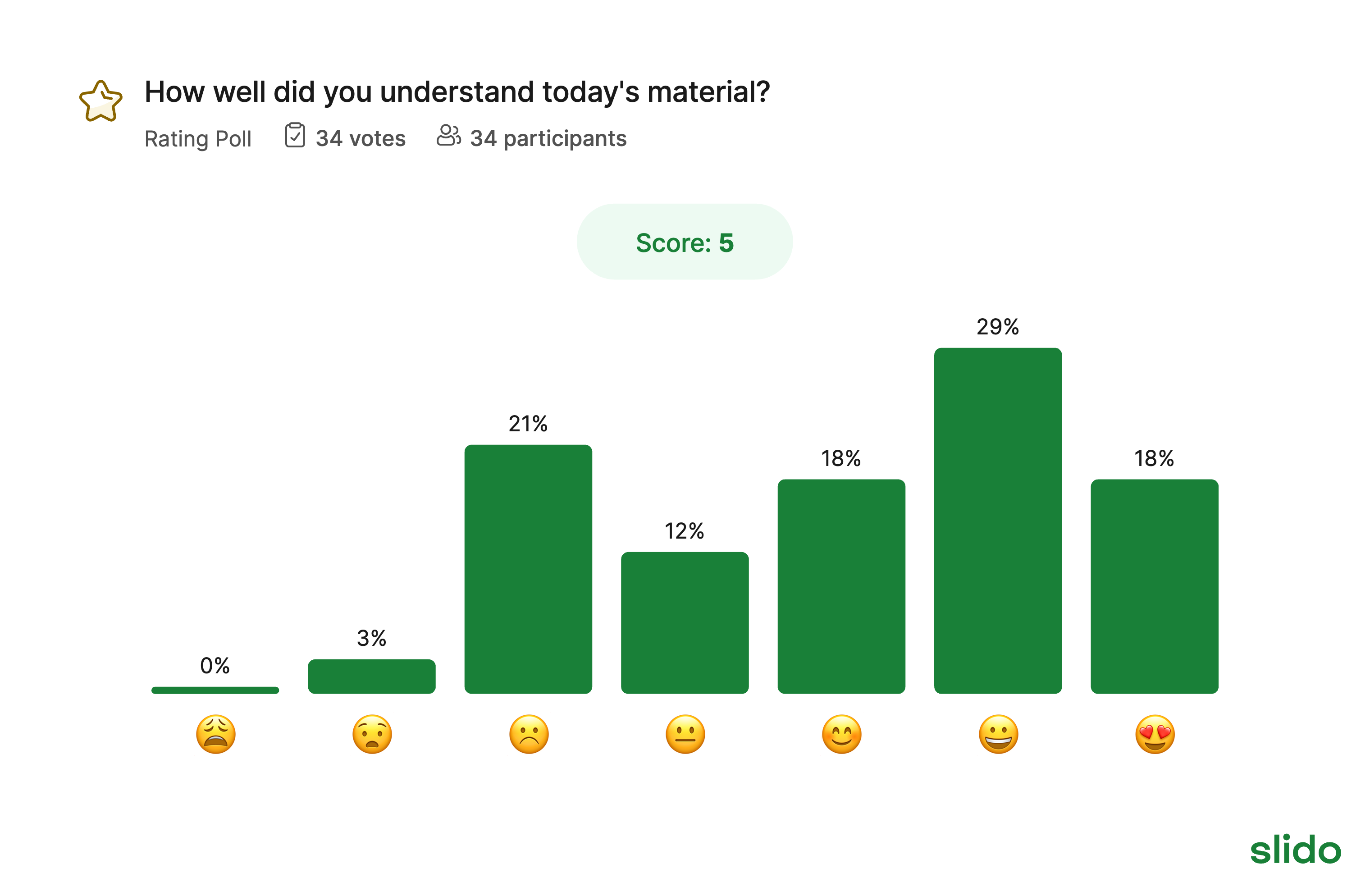This screenshot has height=896, width=1370.
Task: Select the worried face emoji
Action: tap(372, 734)
